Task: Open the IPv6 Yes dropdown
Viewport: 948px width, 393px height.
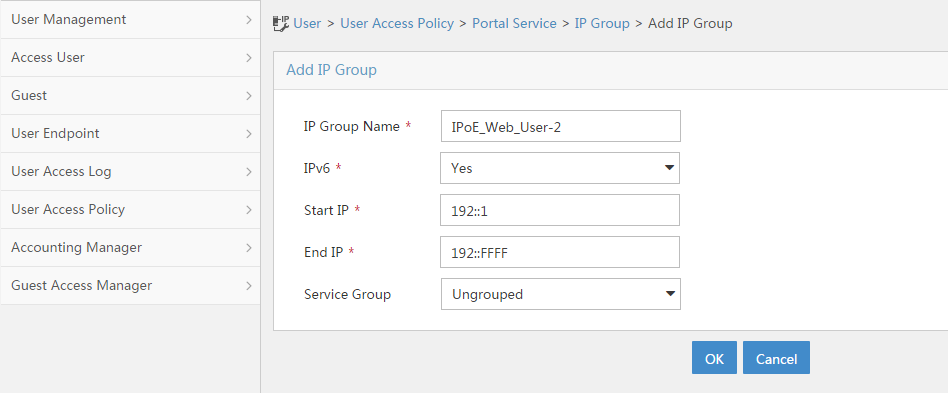Action: coord(560,168)
